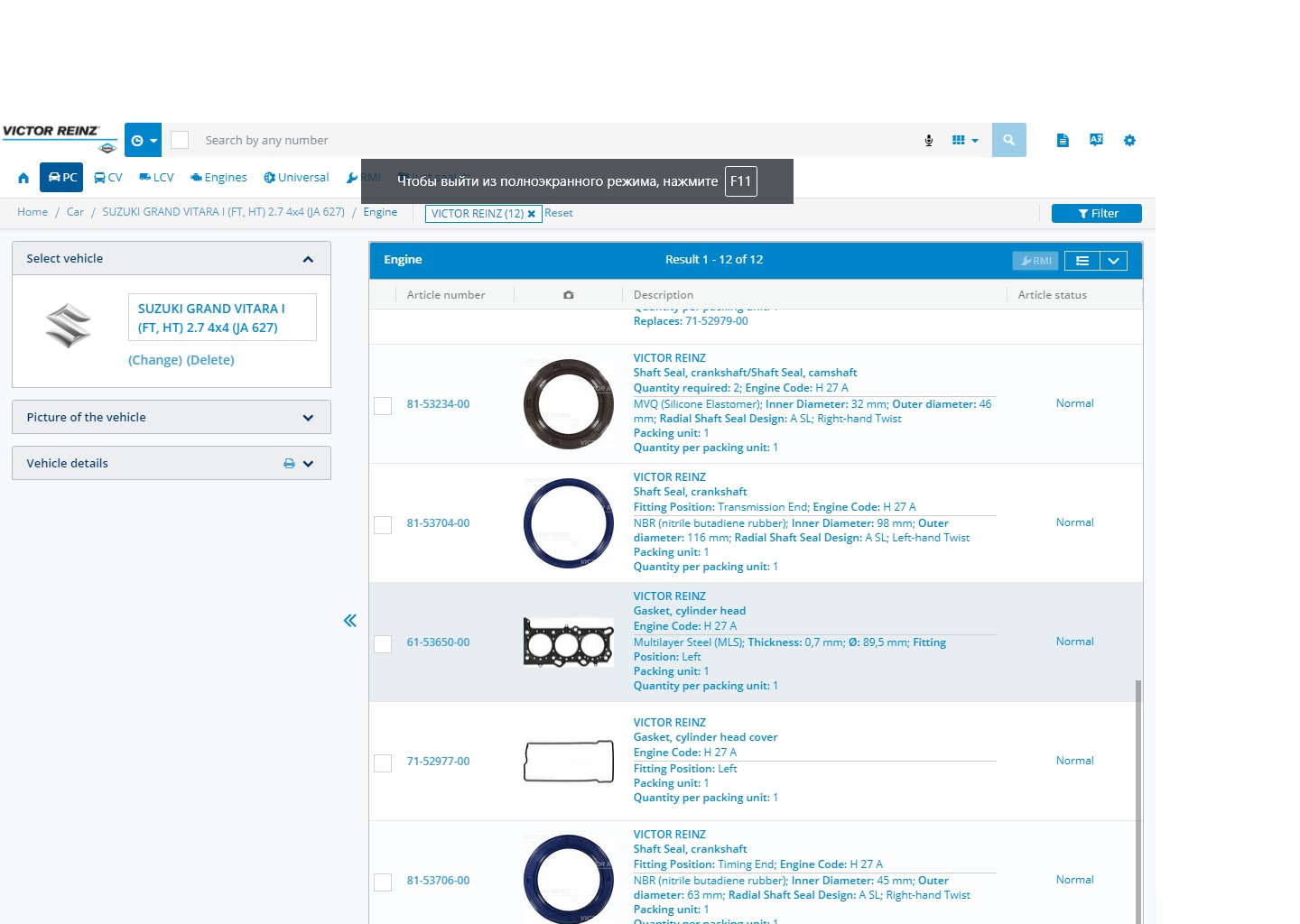The width and height of the screenshot is (1300, 924).
Task: Collapse the left sidebar with the double arrow
Action: tap(350, 620)
